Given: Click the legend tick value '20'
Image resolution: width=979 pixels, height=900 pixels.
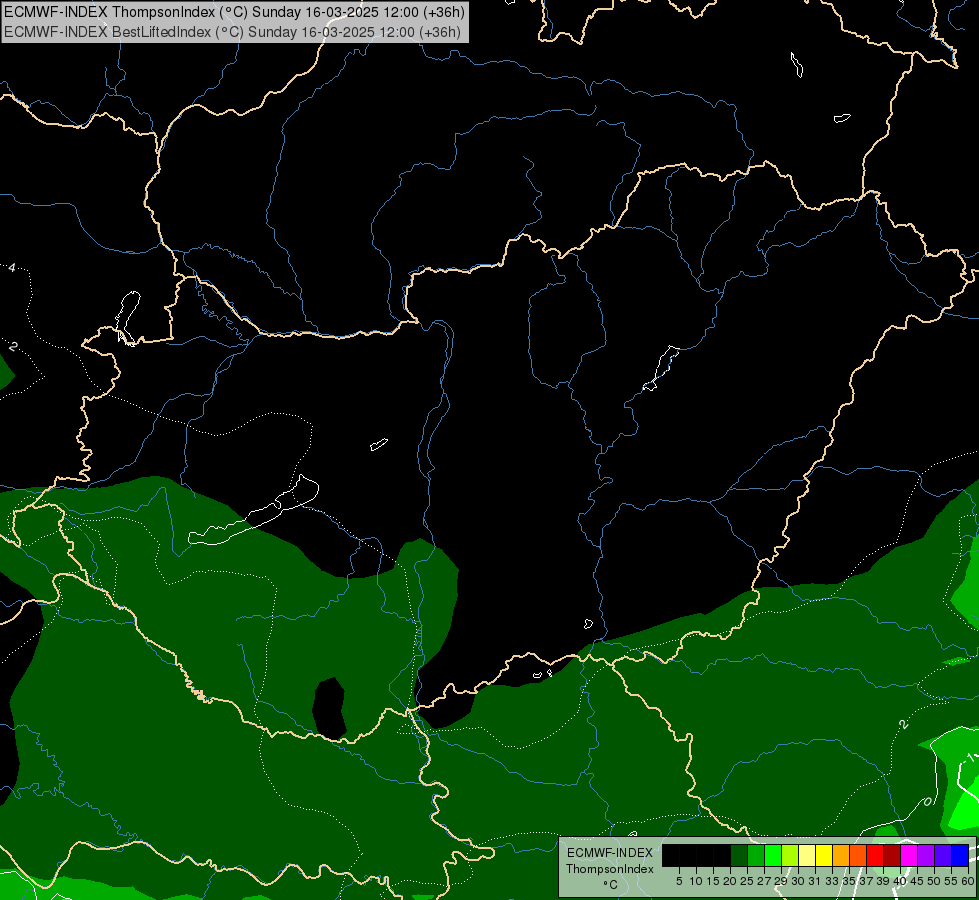Looking at the screenshot, I should pyautogui.click(x=730, y=881).
